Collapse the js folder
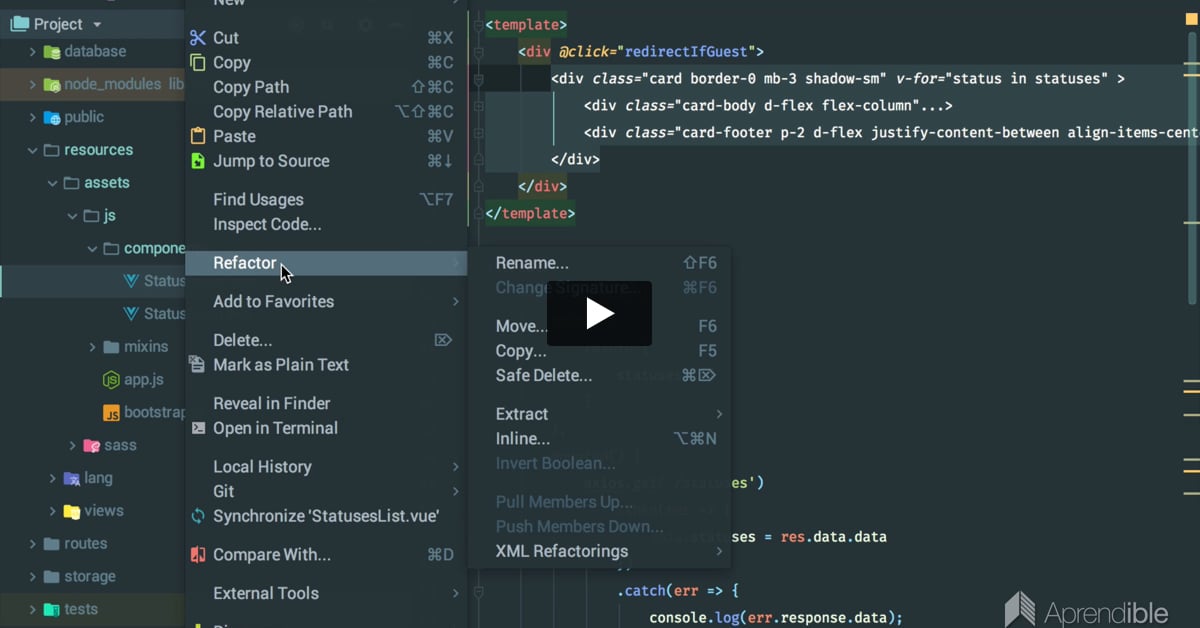Screen dimensions: 1200x628 pos(72,216)
